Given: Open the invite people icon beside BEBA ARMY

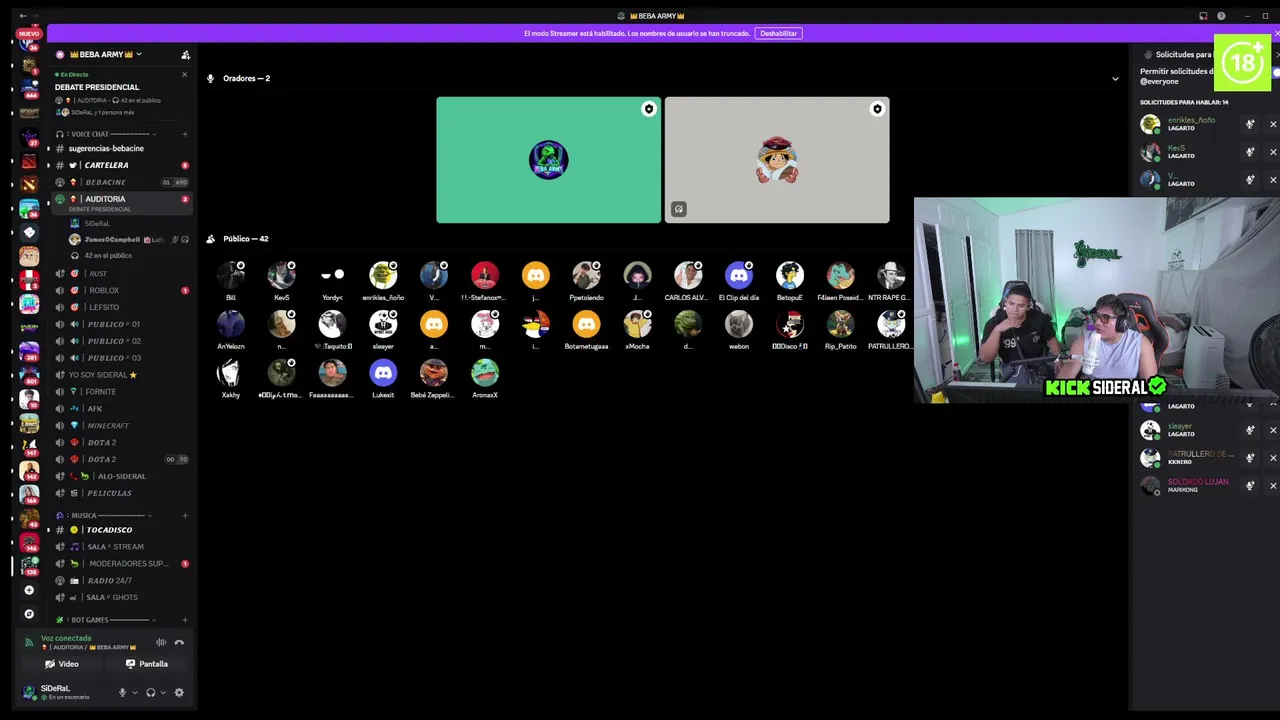Looking at the screenshot, I should point(185,55).
